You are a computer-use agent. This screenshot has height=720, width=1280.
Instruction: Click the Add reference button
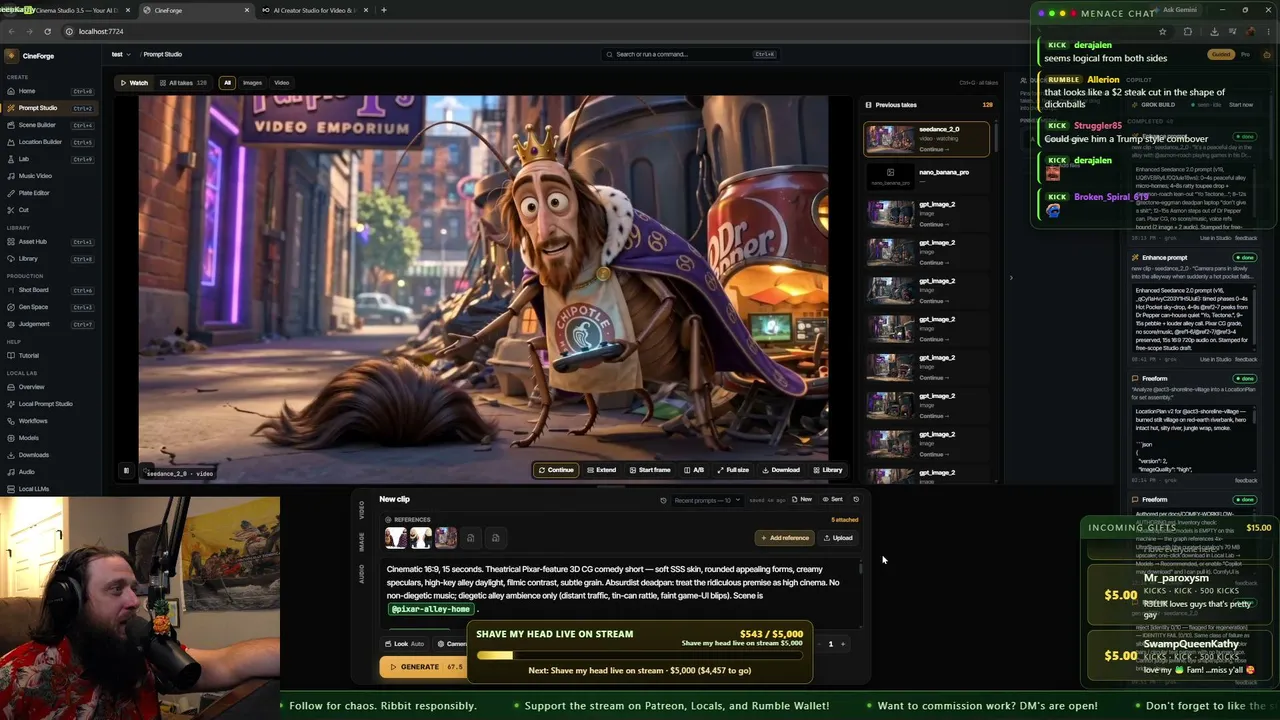784,538
